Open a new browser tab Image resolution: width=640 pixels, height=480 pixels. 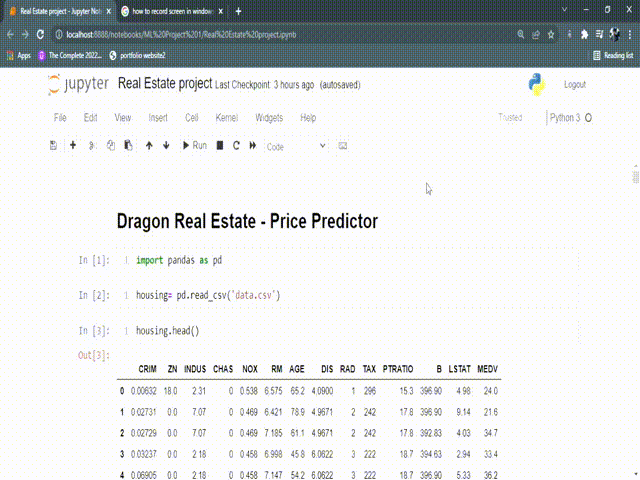click(238, 11)
